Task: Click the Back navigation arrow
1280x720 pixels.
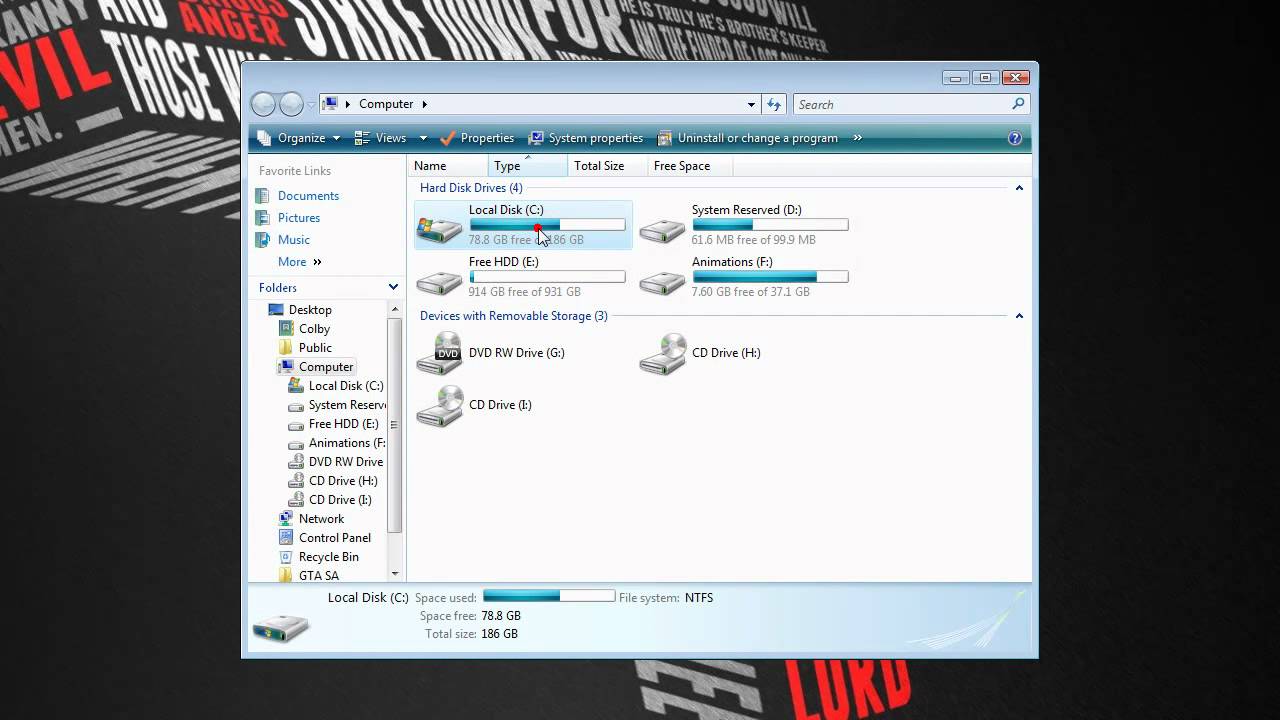Action: pos(263,104)
